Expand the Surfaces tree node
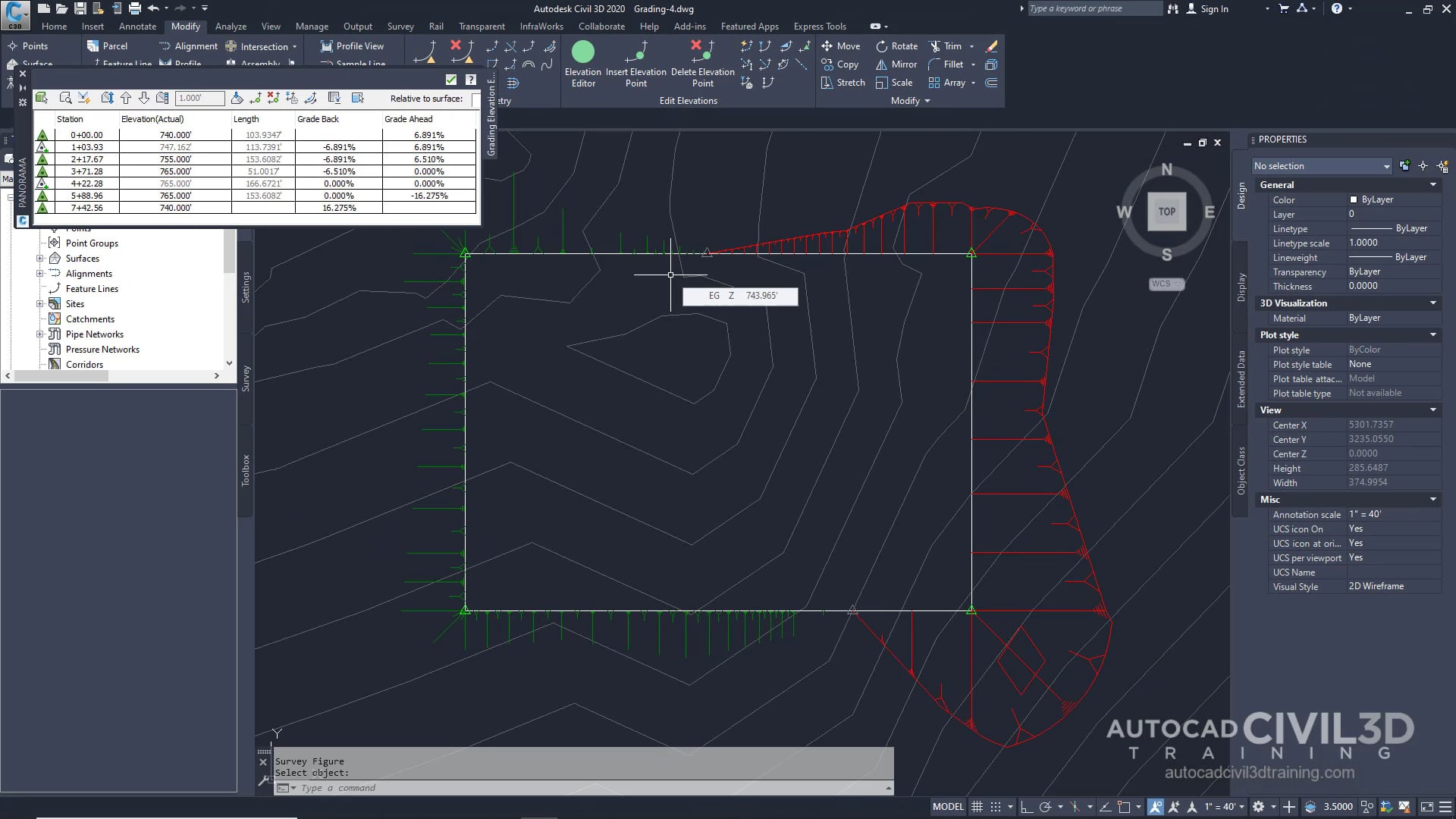 (x=40, y=259)
